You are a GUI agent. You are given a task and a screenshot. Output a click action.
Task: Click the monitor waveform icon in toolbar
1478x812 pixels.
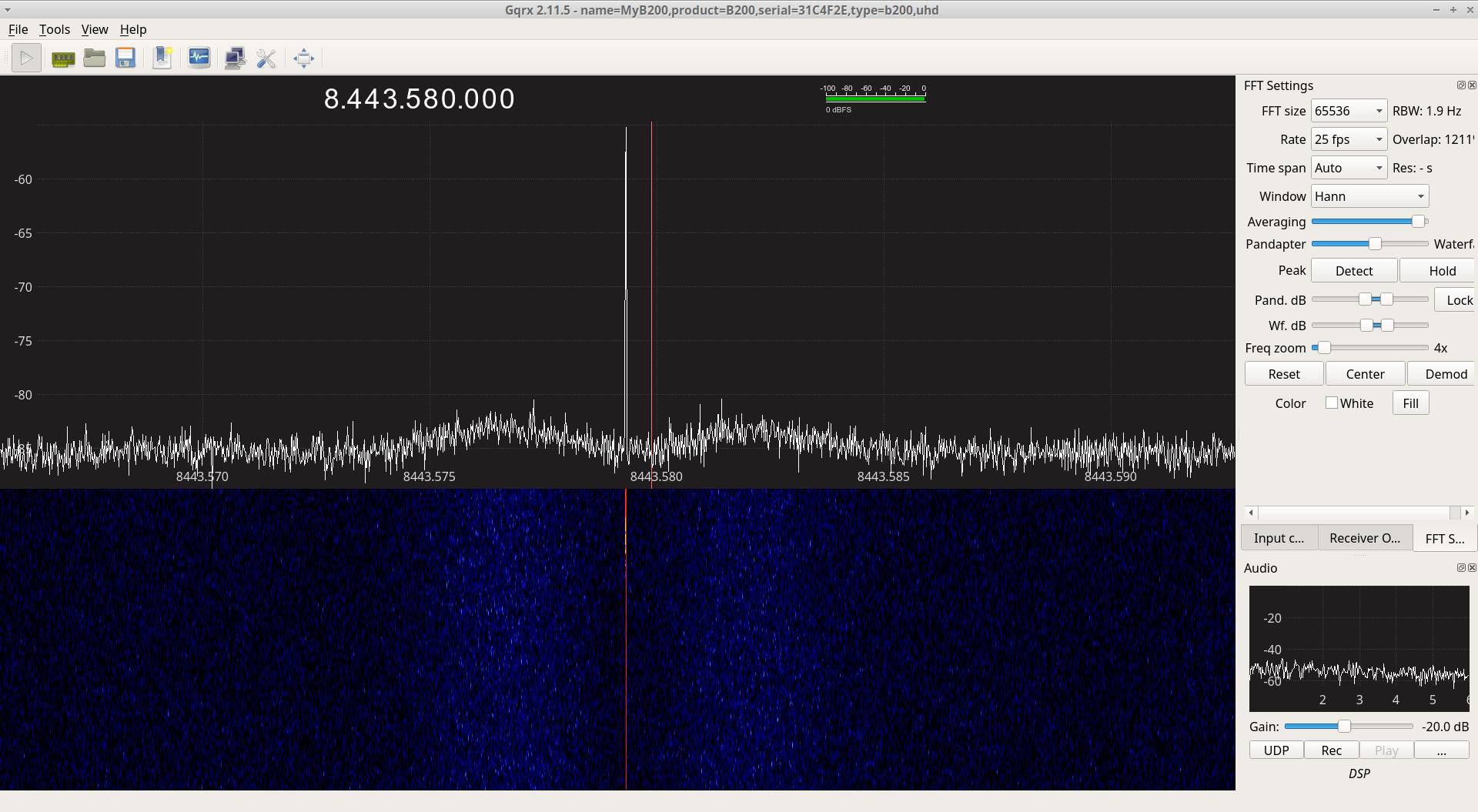tap(199, 58)
